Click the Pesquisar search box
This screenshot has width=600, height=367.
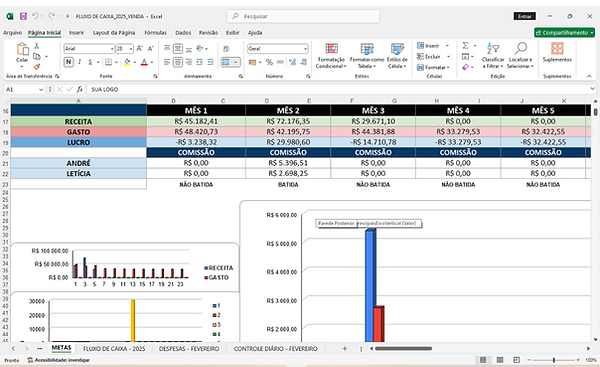303,16
